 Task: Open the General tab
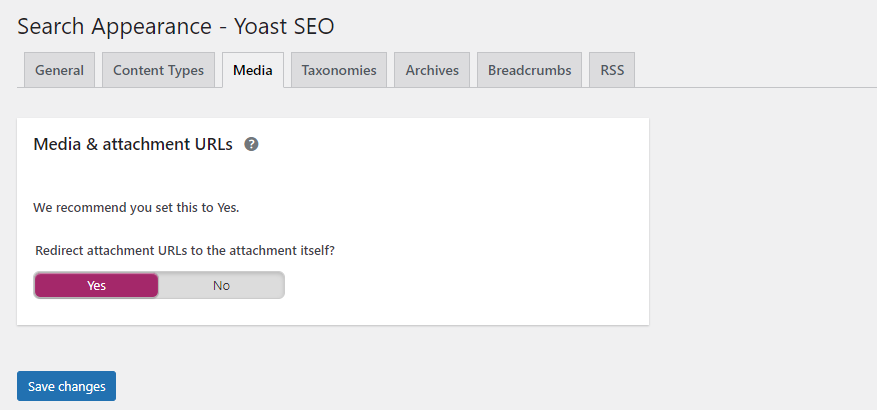(59, 70)
